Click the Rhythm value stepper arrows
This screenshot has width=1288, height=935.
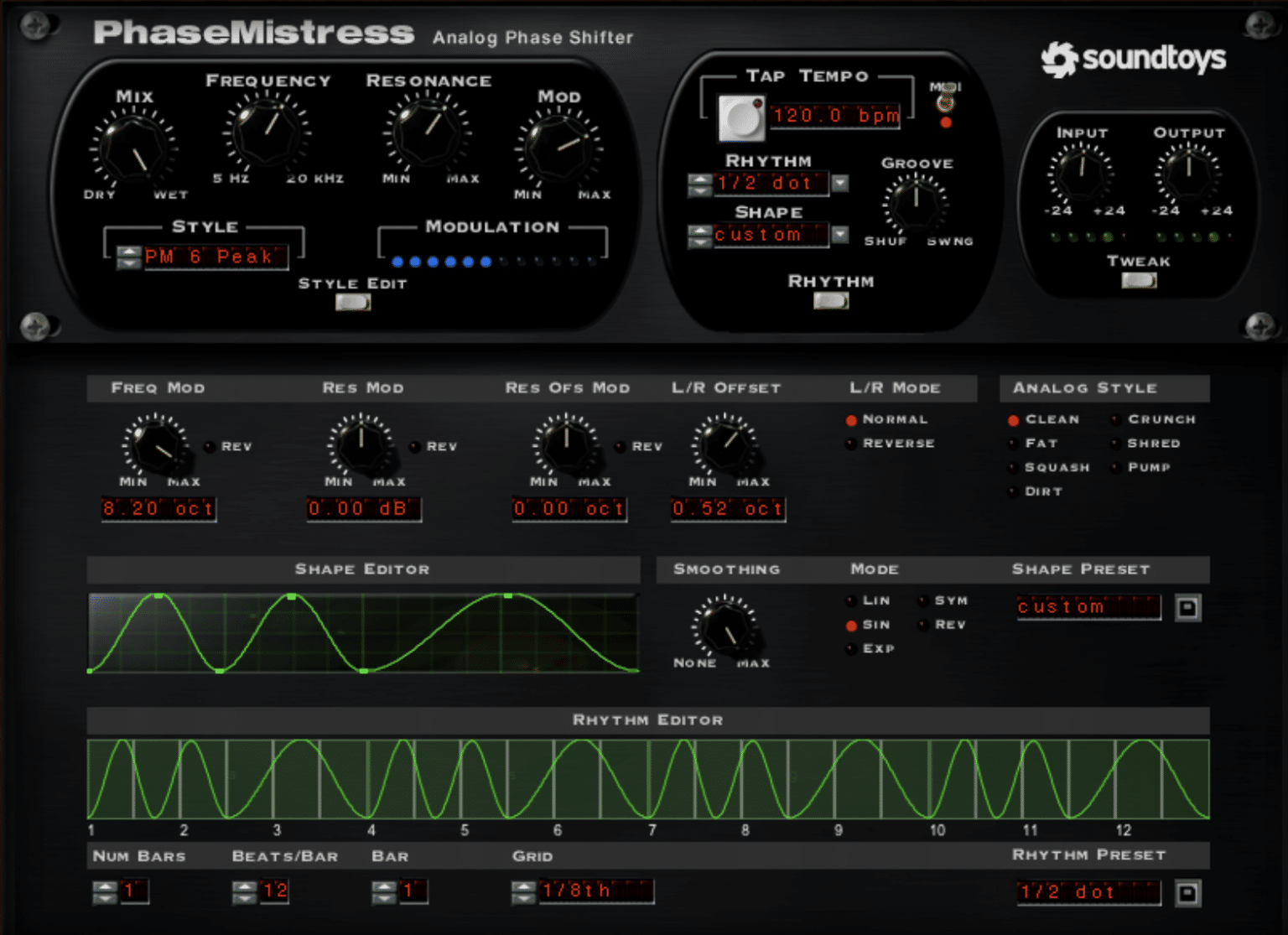pos(699,184)
